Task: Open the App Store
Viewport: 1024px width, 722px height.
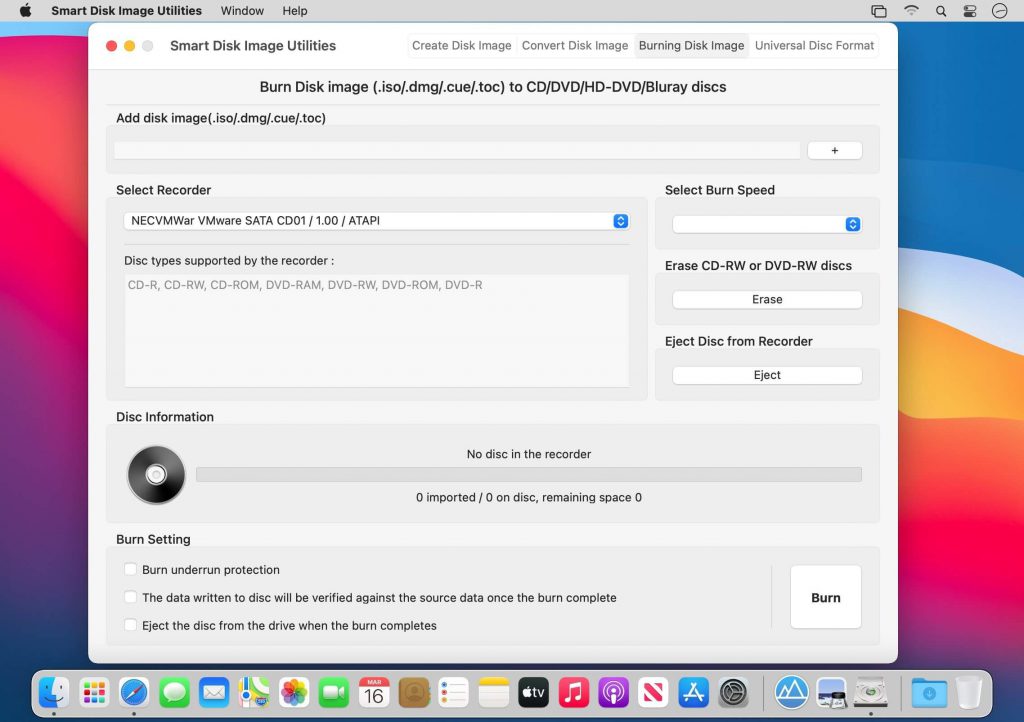Action: click(x=693, y=692)
